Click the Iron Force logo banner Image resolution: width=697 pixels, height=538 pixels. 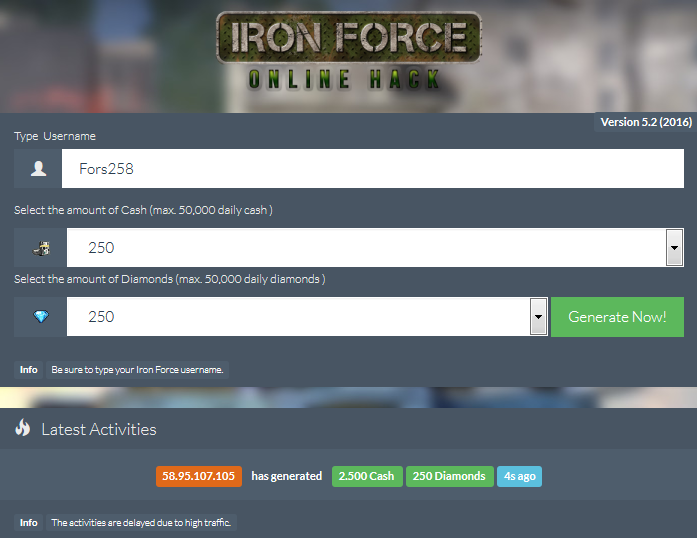pos(349,38)
